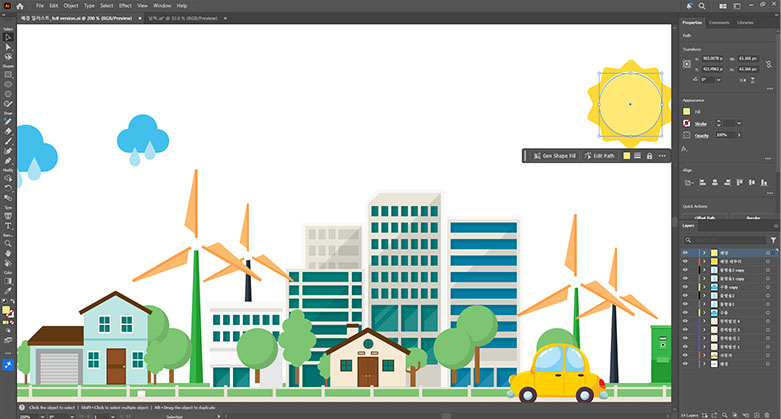
Task: Click the stroke weight stepper arrows
Action: click(x=719, y=123)
